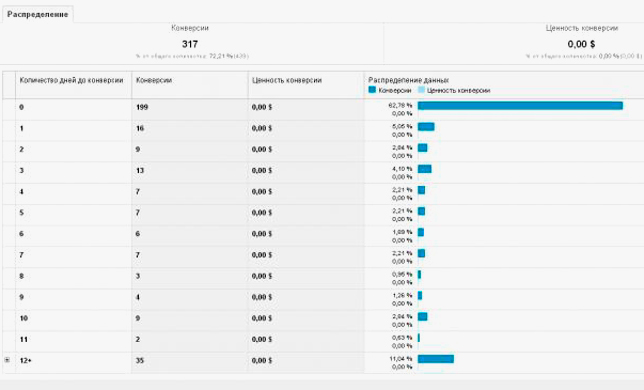This screenshot has height=390, width=644.
Task: Click the Распределение данных column header
Action: [x=408, y=80]
